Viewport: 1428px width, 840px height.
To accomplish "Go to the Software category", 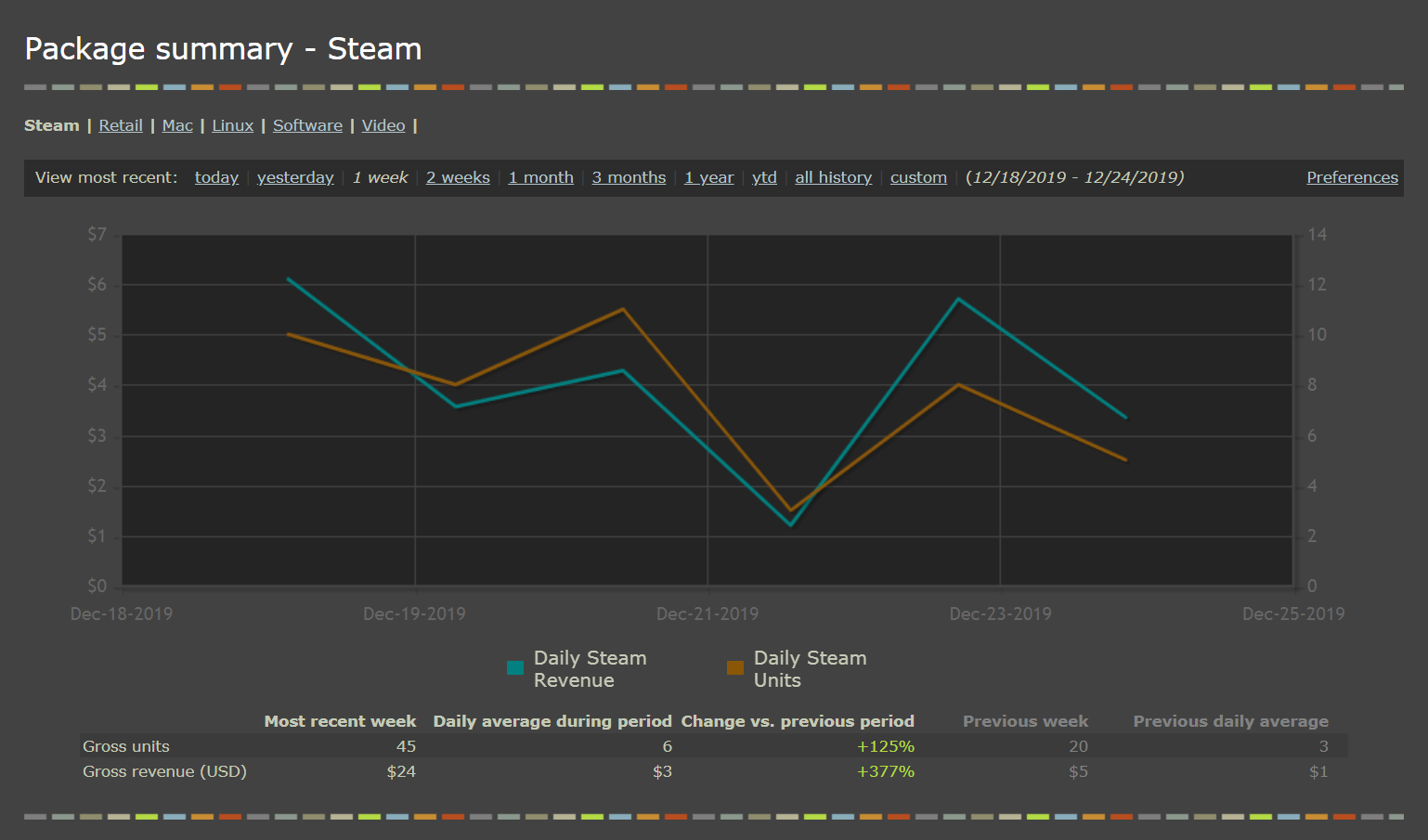I will pos(307,125).
